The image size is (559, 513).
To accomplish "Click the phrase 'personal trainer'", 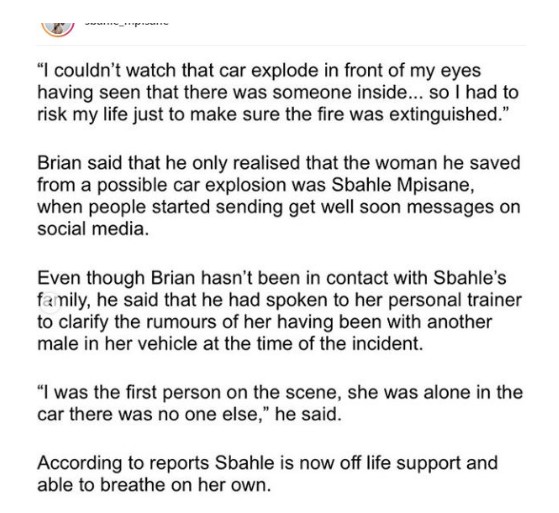I will [x=455, y=300].
